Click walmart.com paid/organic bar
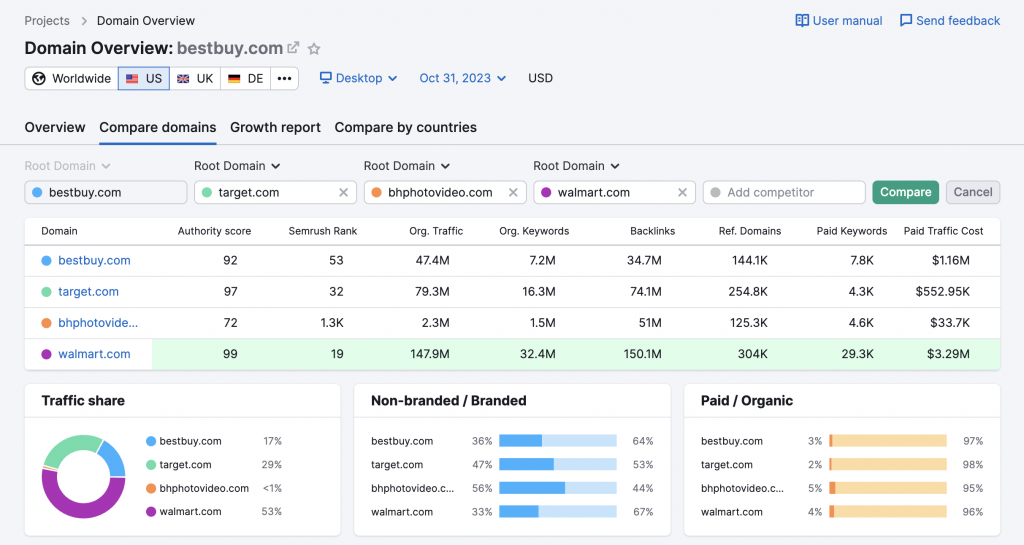The height and width of the screenshot is (545, 1024). [x=888, y=512]
